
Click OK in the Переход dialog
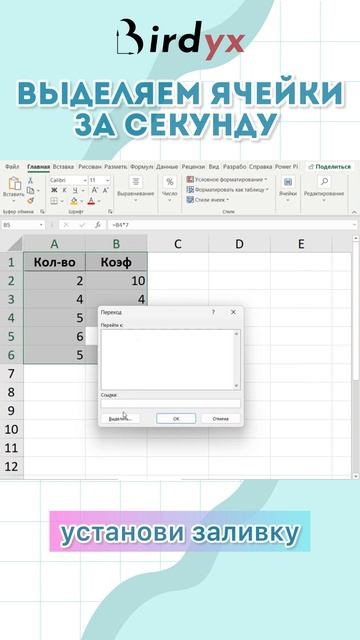(x=176, y=418)
